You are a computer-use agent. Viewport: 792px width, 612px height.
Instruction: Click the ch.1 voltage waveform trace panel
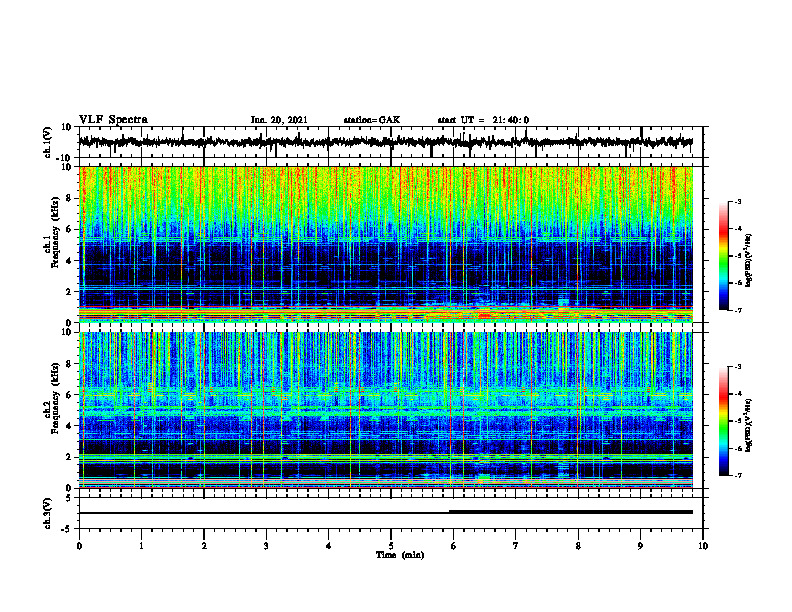(x=390, y=142)
